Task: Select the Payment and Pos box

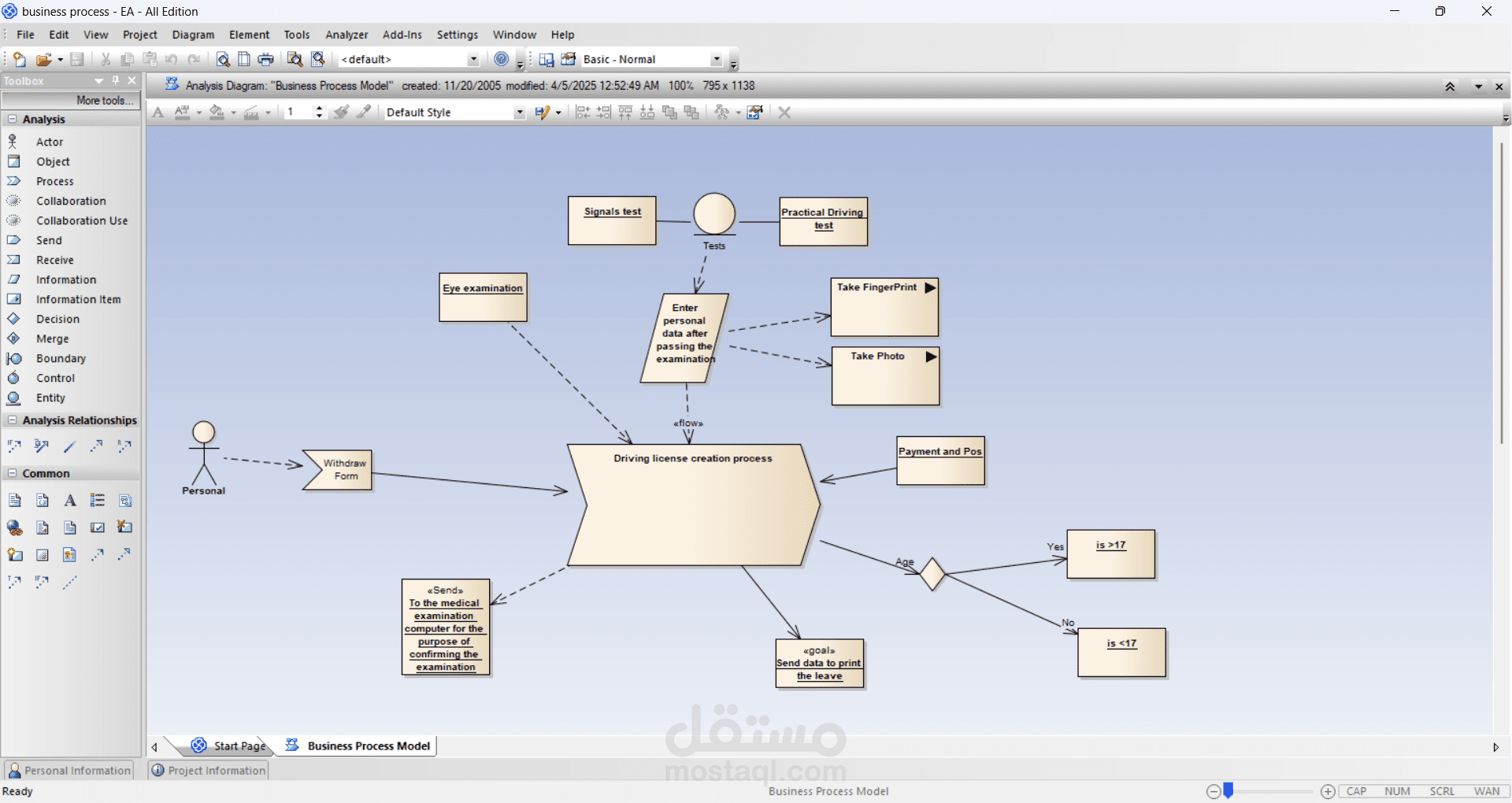Action: tap(940, 461)
